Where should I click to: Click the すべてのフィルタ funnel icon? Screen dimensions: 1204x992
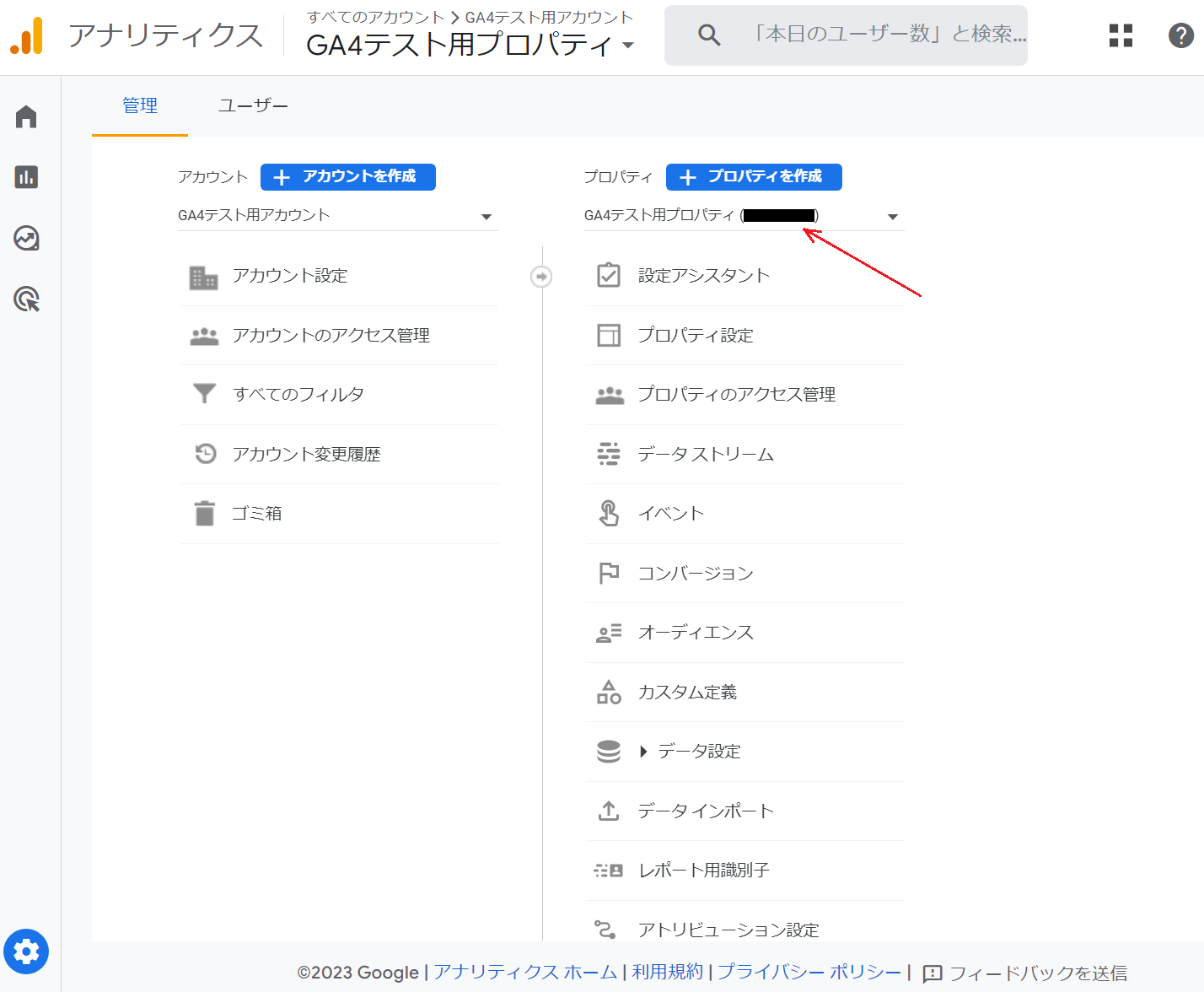pyautogui.click(x=204, y=394)
